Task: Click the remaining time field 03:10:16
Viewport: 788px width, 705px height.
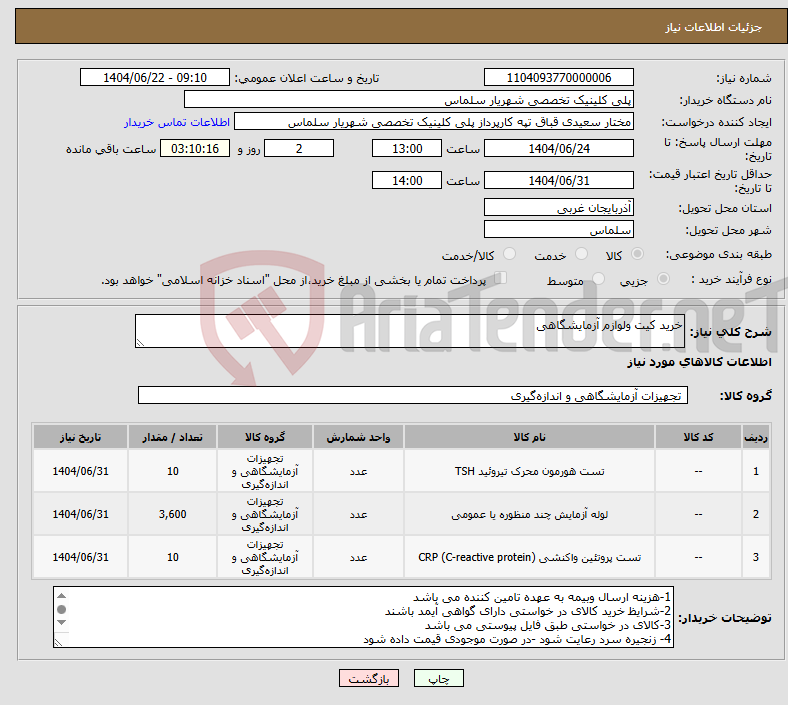Action: (x=195, y=148)
